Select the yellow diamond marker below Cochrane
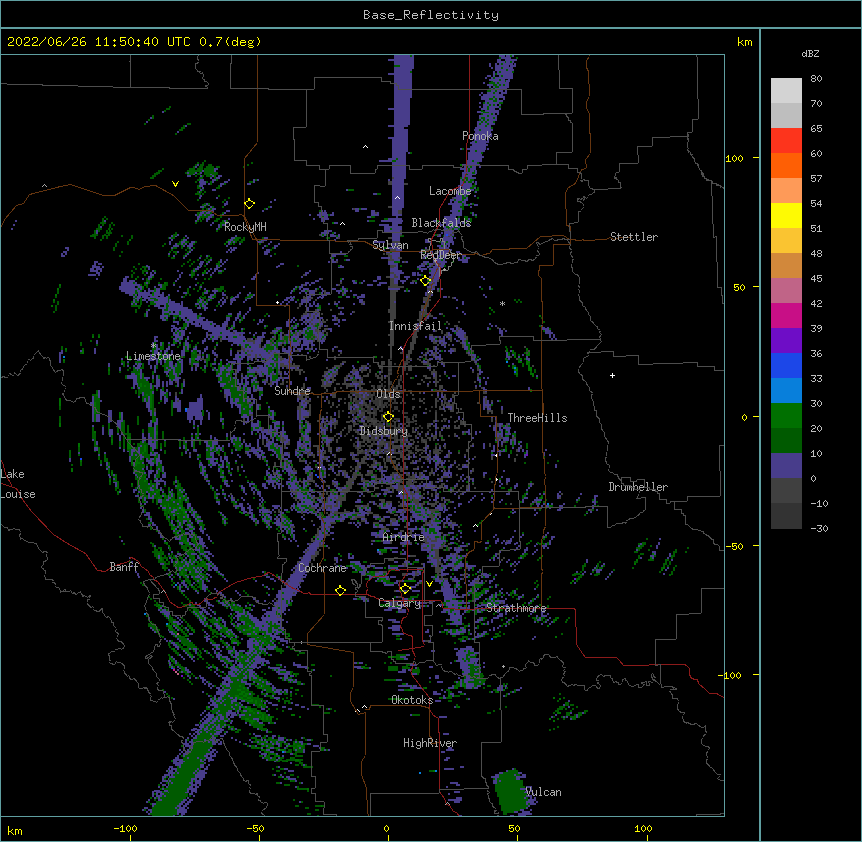This screenshot has height=842, width=862. [x=340, y=590]
